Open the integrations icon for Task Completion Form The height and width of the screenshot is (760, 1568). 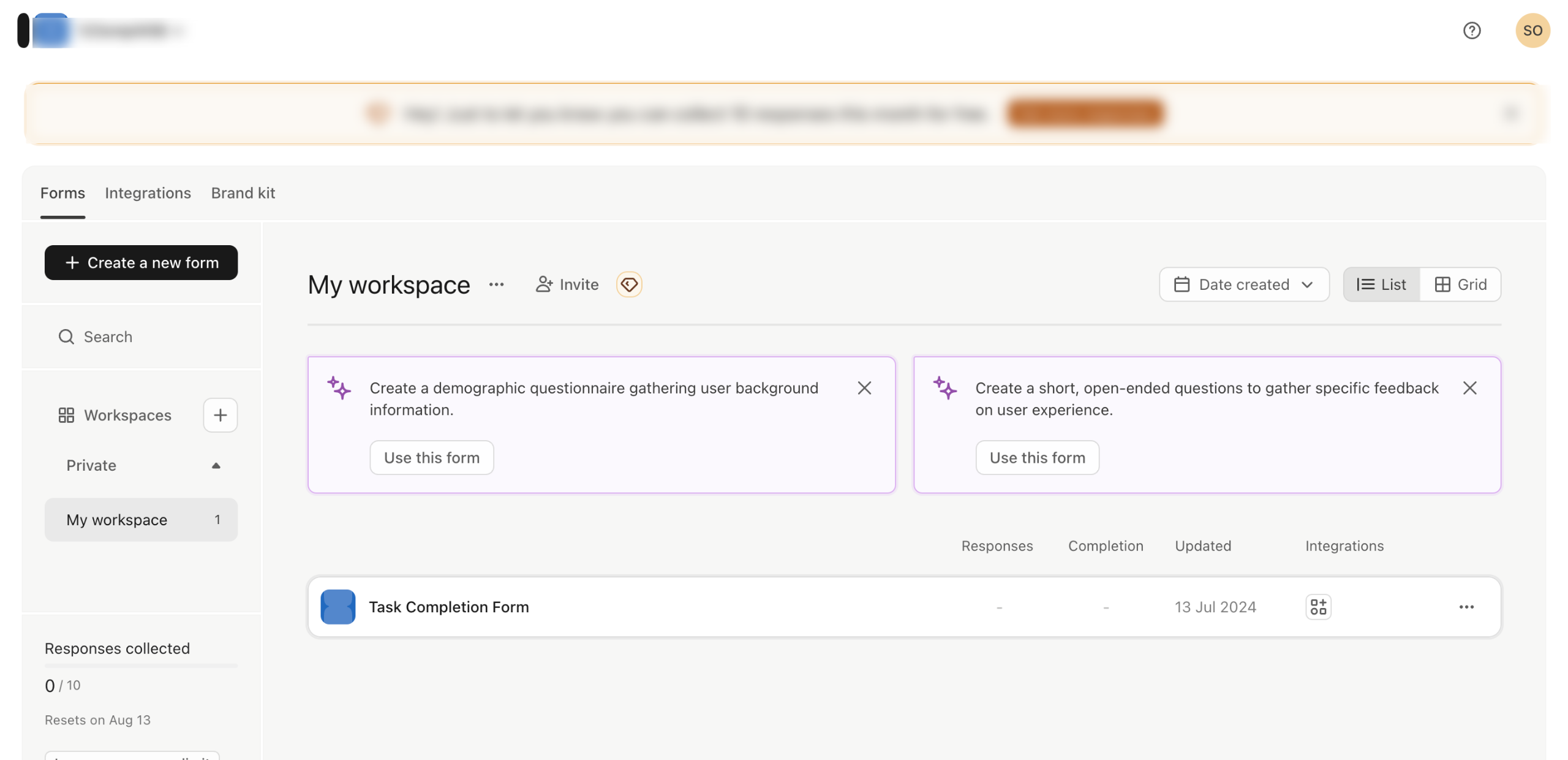pos(1317,607)
